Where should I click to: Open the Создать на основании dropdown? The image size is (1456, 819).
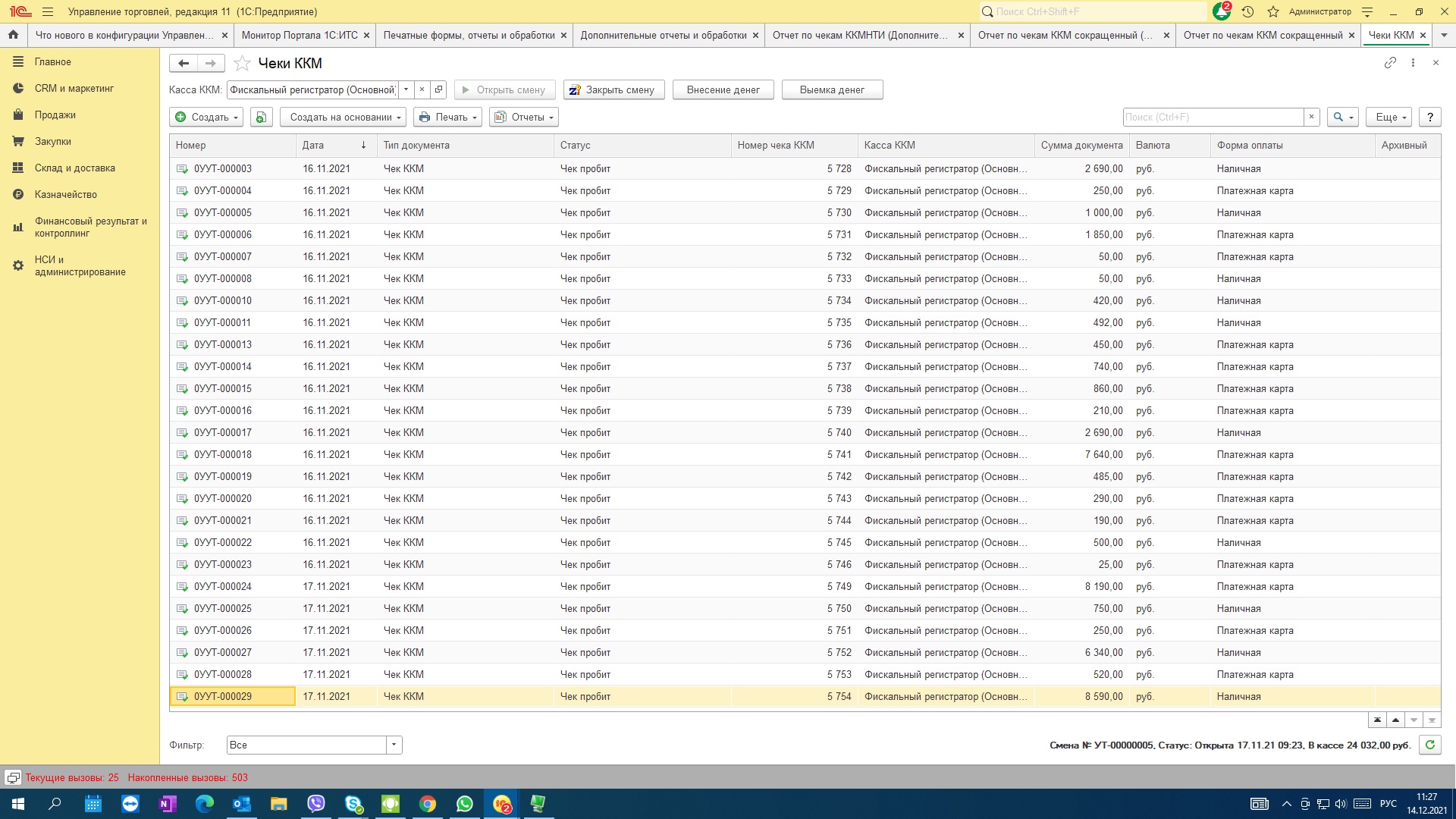pos(343,117)
